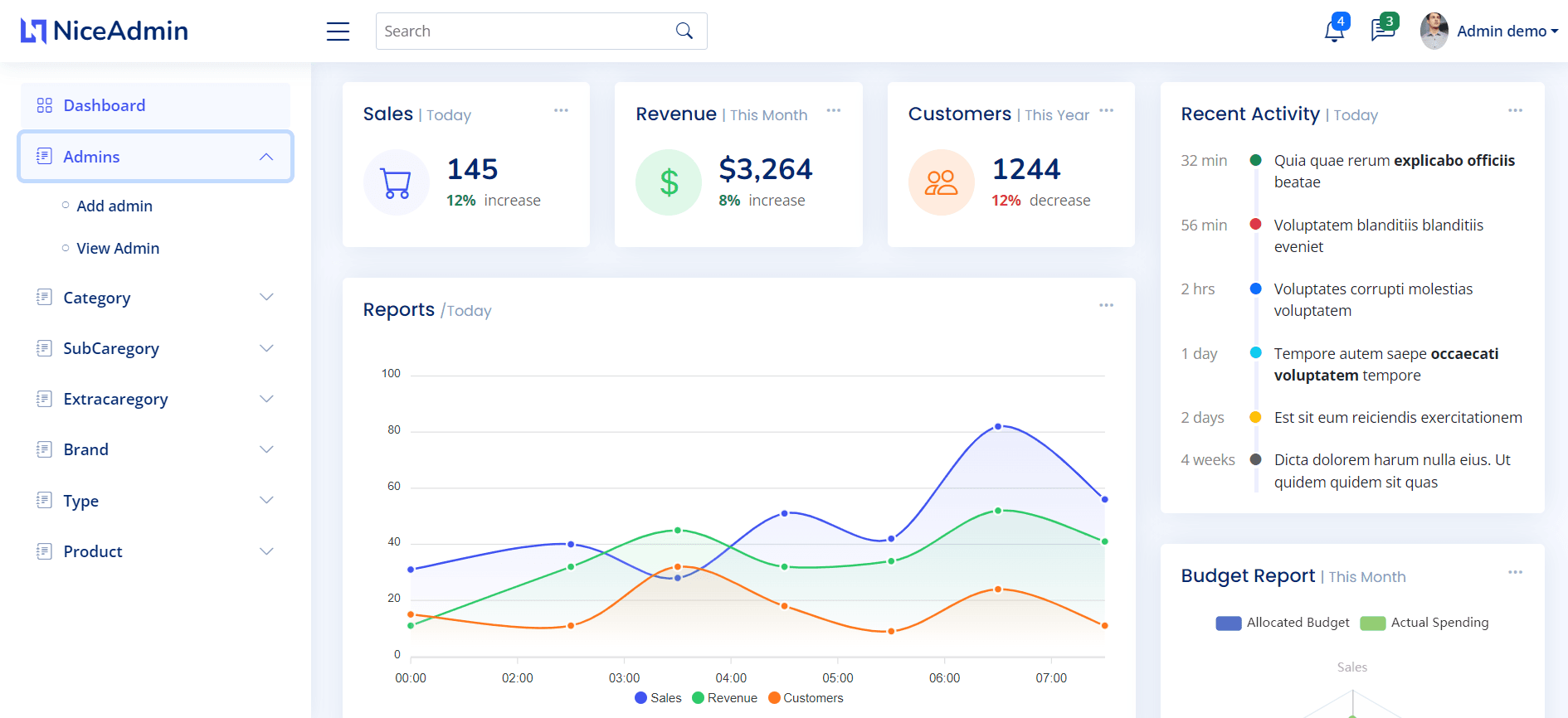Click '145' sales value
Screen dimensions: 1568x718
tap(473, 169)
